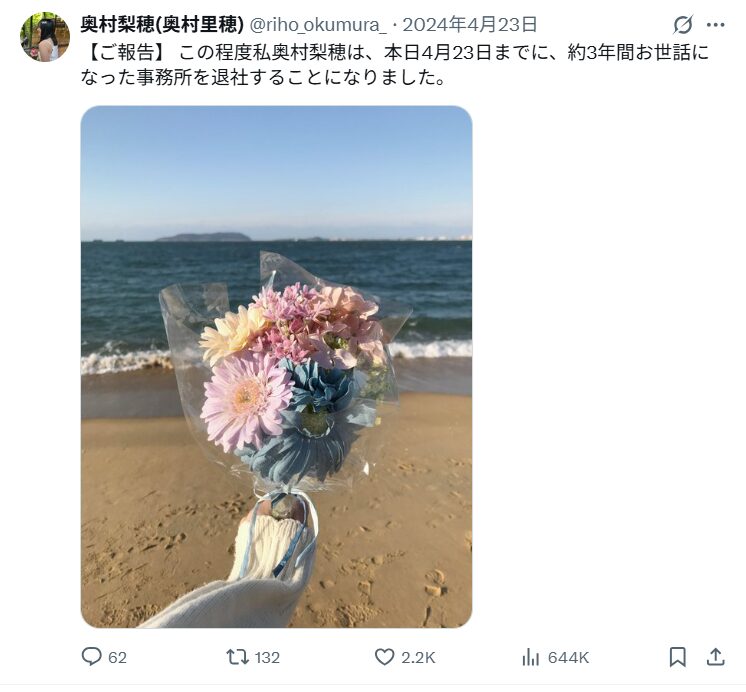Visit the @riho_okumura_ handle
Viewport: 746px width, 692px height.
(x=319, y=25)
